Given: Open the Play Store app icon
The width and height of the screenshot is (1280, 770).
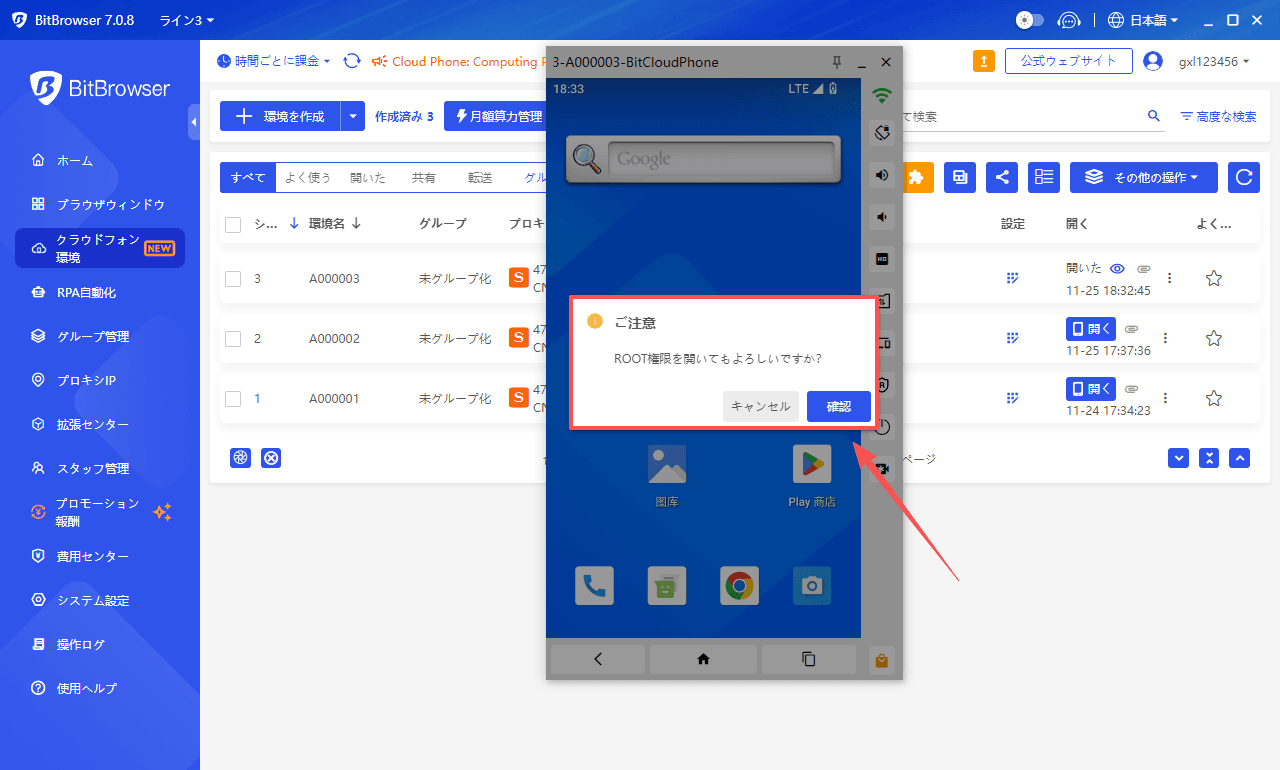Looking at the screenshot, I should 811,465.
